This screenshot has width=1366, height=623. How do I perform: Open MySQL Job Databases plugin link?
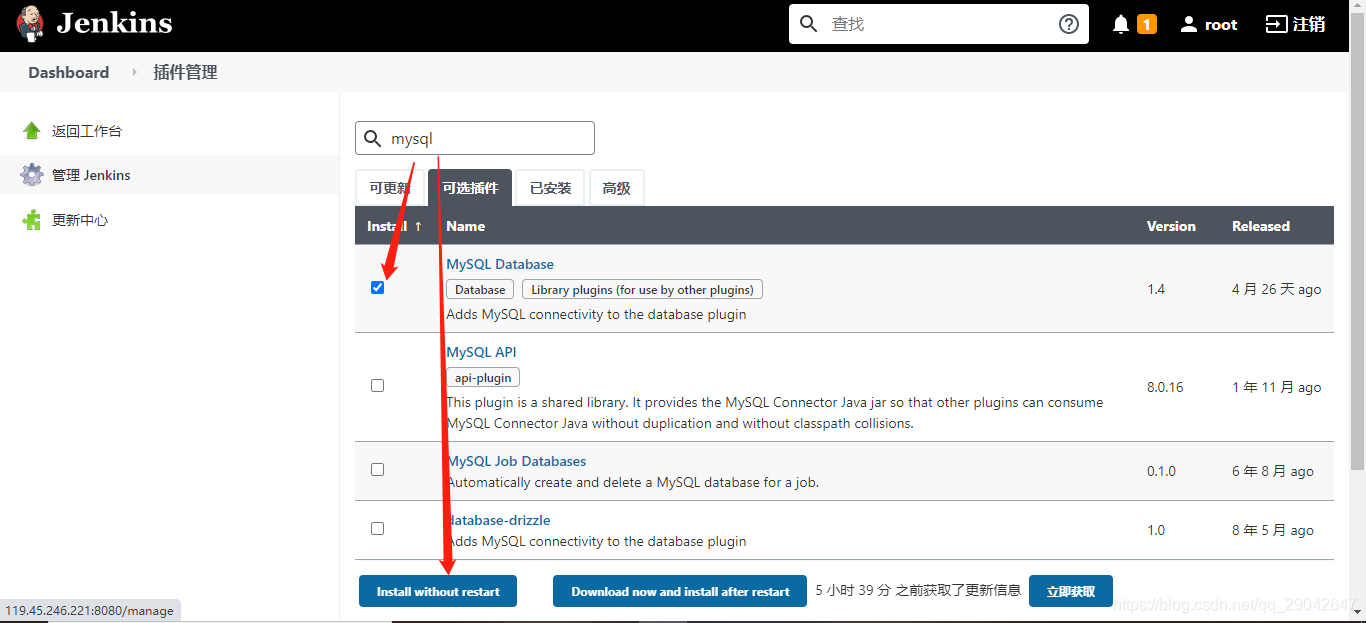point(516,461)
